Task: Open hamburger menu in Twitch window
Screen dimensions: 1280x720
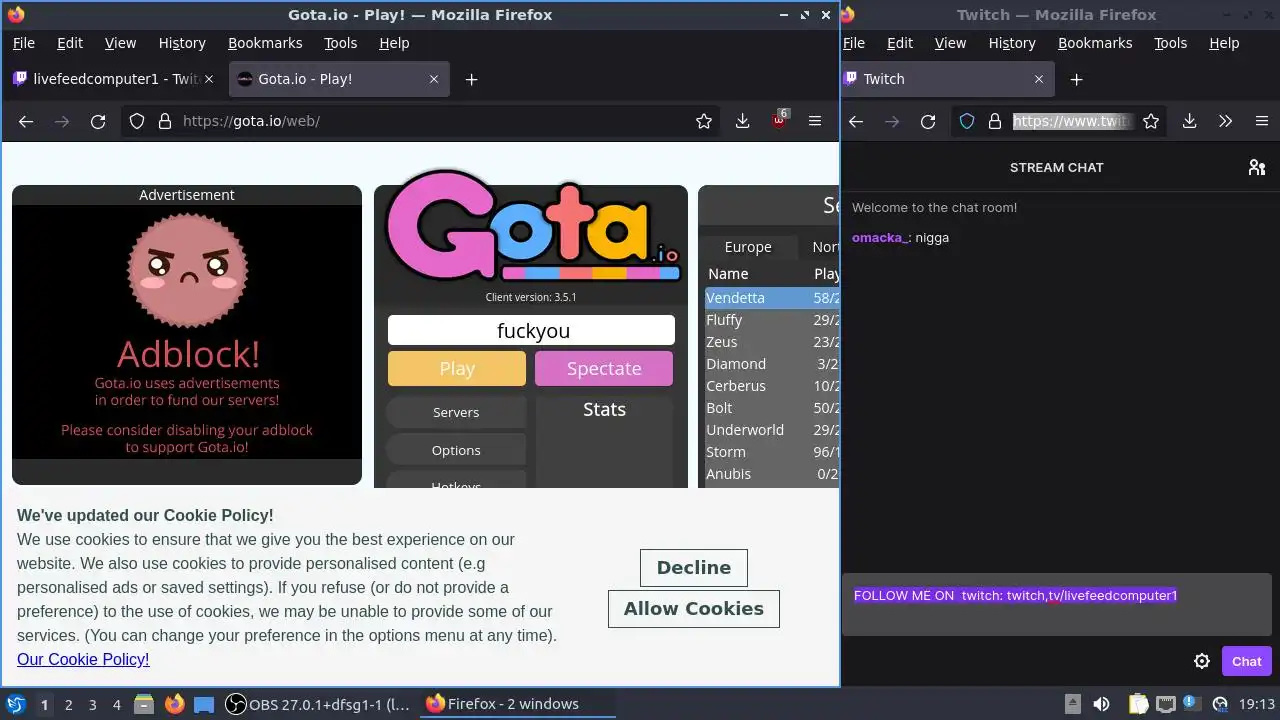Action: [x=1261, y=121]
